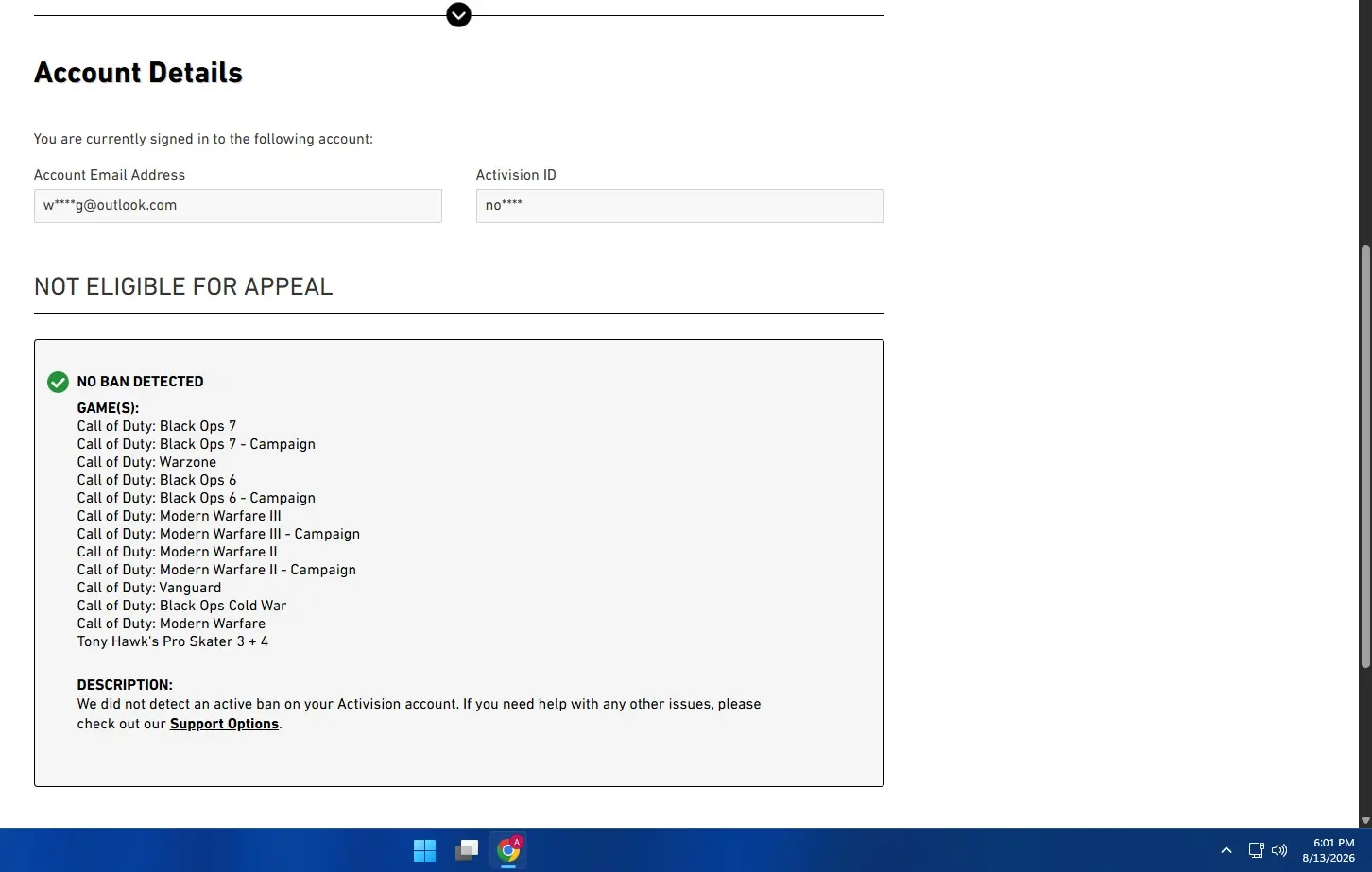Select Modern Warfare II - Campaign entry
The height and width of the screenshot is (872, 1372).
(x=216, y=570)
